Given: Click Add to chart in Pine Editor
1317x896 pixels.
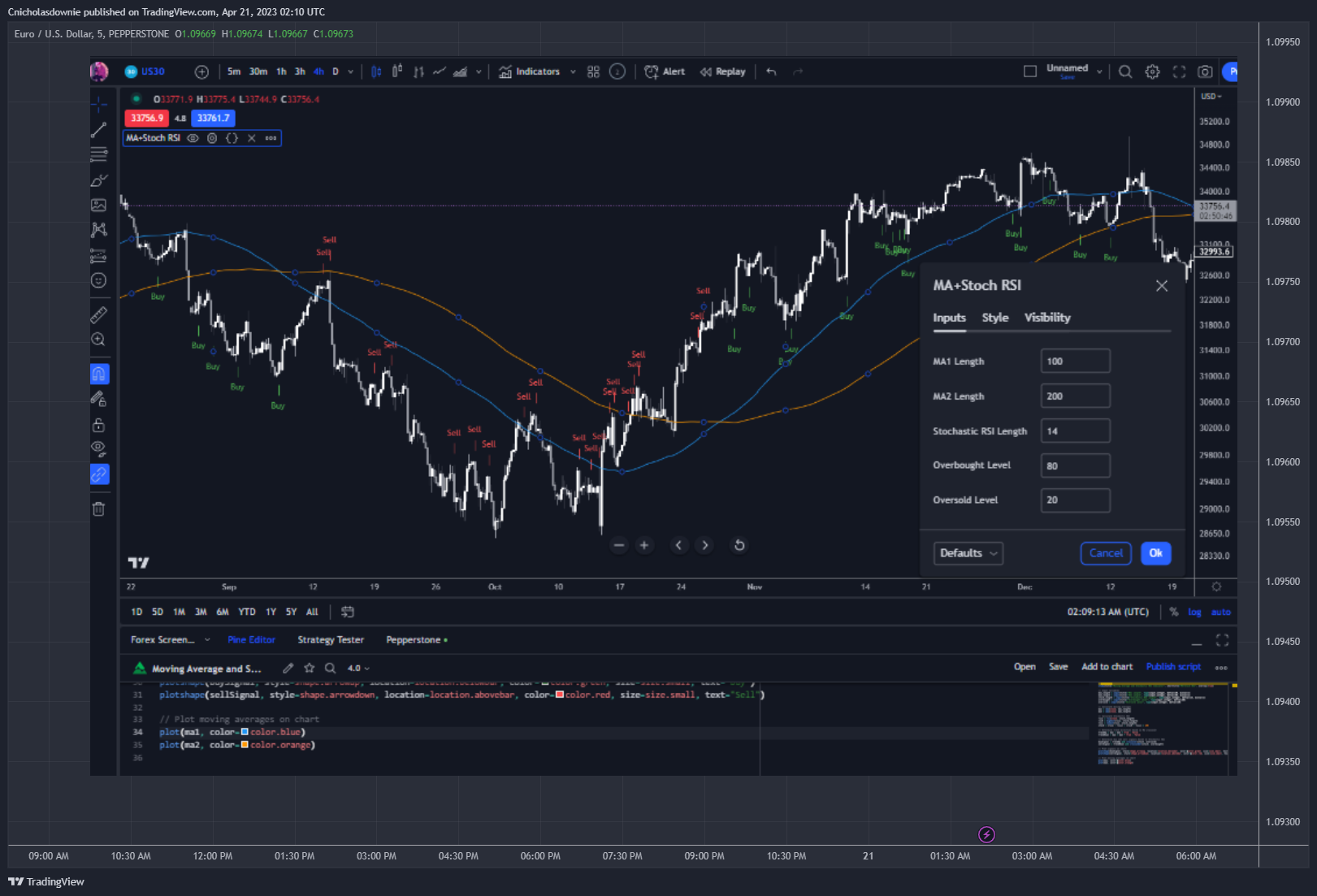Looking at the screenshot, I should [x=1107, y=667].
